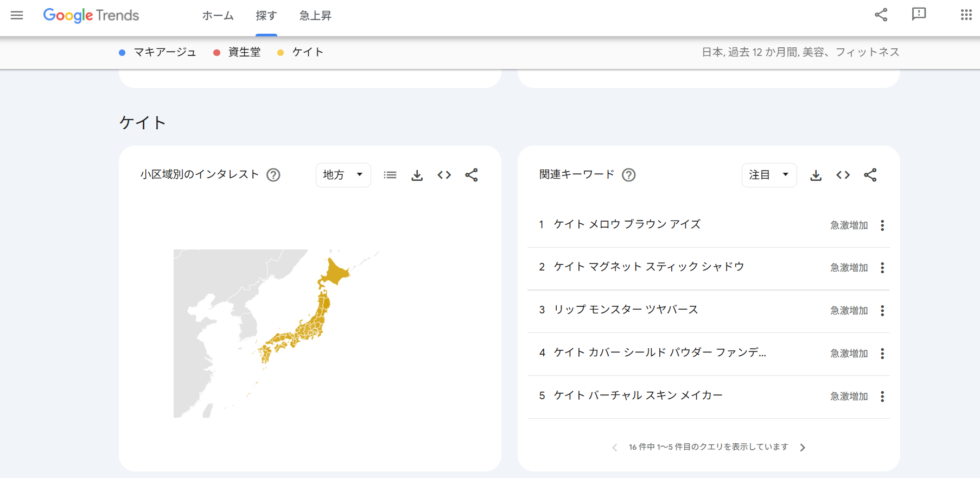Open query ケイト メロウ ブラウン アイズ
This screenshot has width=980, height=478.
tap(627, 224)
